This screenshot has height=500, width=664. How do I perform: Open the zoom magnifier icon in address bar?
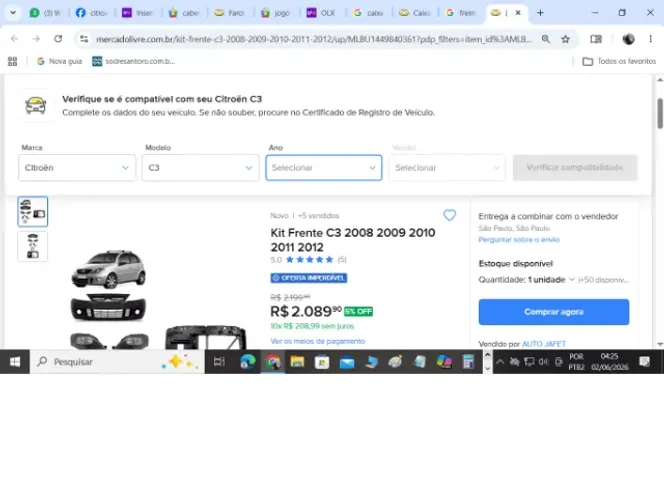pyautogui.click(x=546, y=39)
